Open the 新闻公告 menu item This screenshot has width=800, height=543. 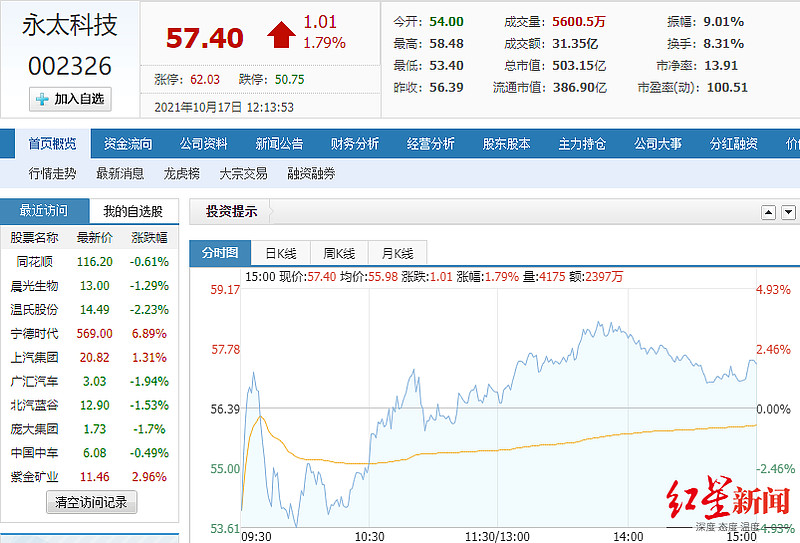tap(279, 144)
